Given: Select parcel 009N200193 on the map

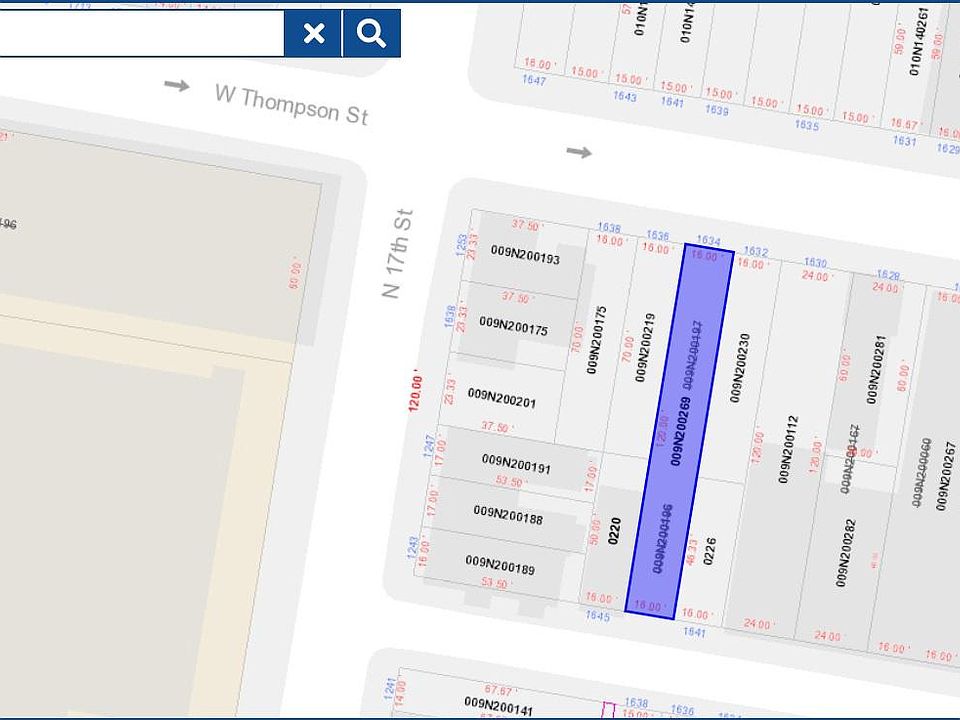Looking at the screenshot, I should [x=525, y=254].
